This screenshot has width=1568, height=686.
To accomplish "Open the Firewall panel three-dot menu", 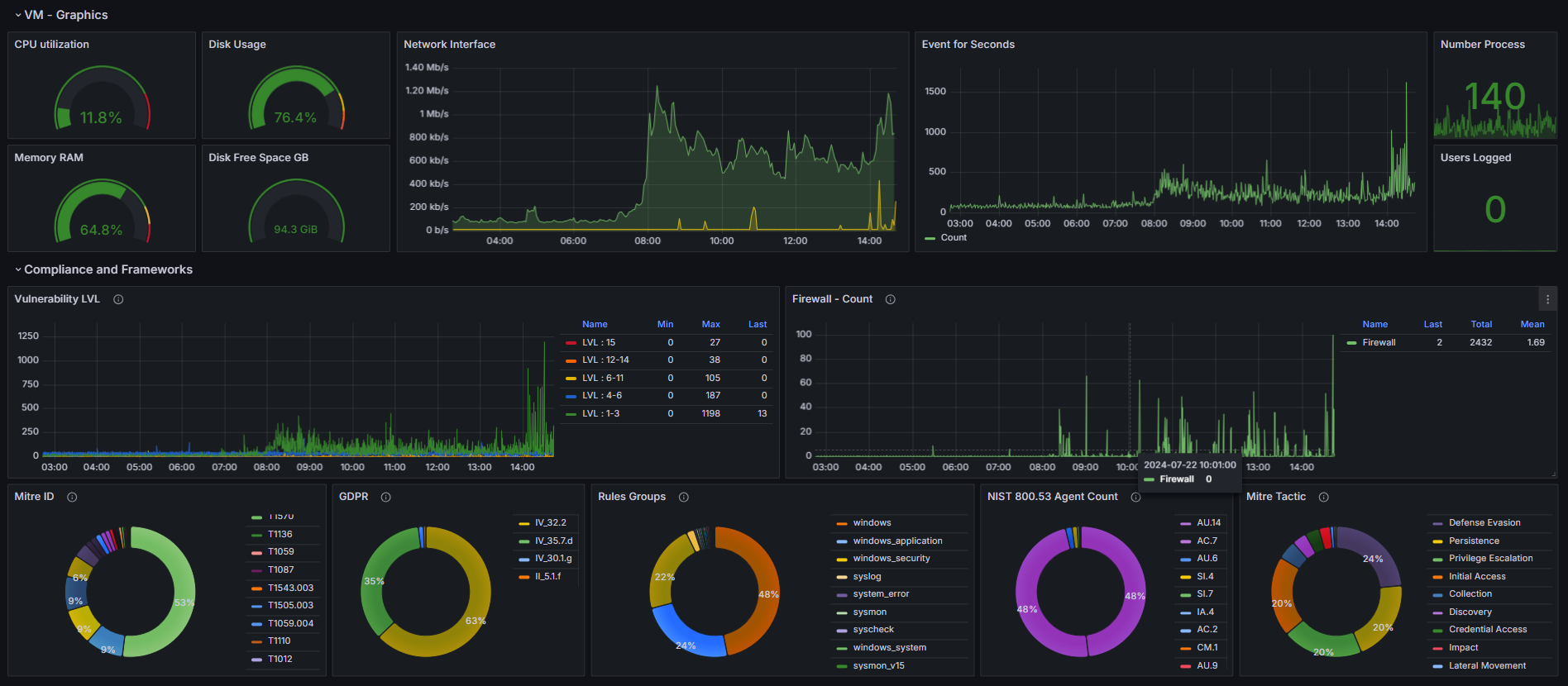I will (x=1547, y=299).
